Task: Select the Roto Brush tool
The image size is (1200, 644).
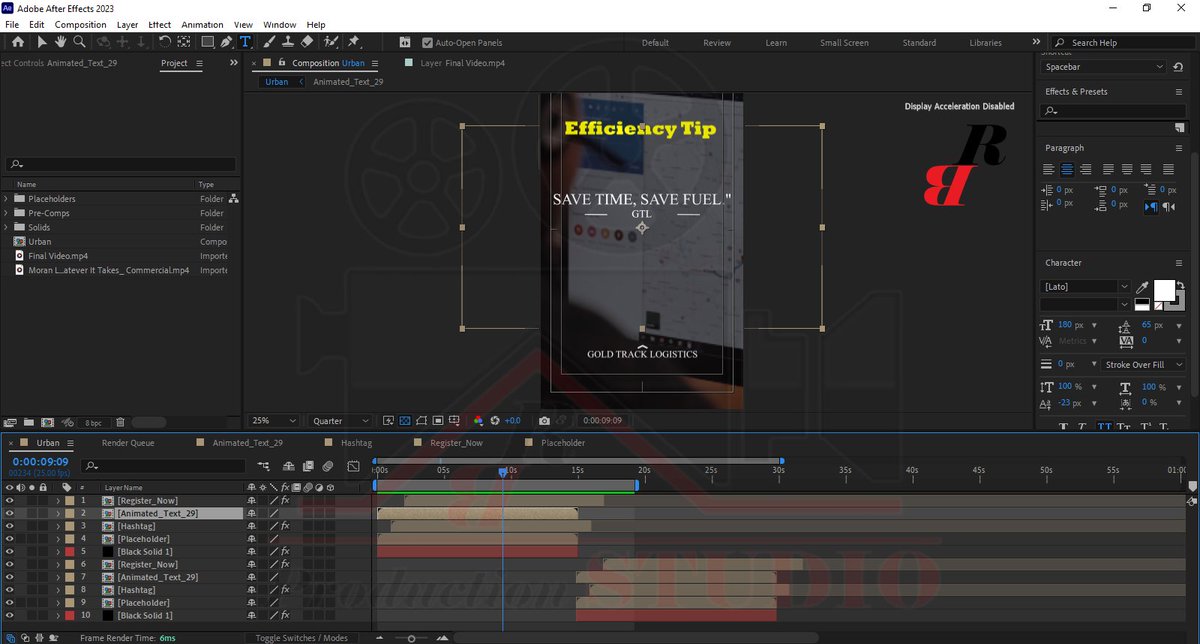Action: (x=331, y=42)
